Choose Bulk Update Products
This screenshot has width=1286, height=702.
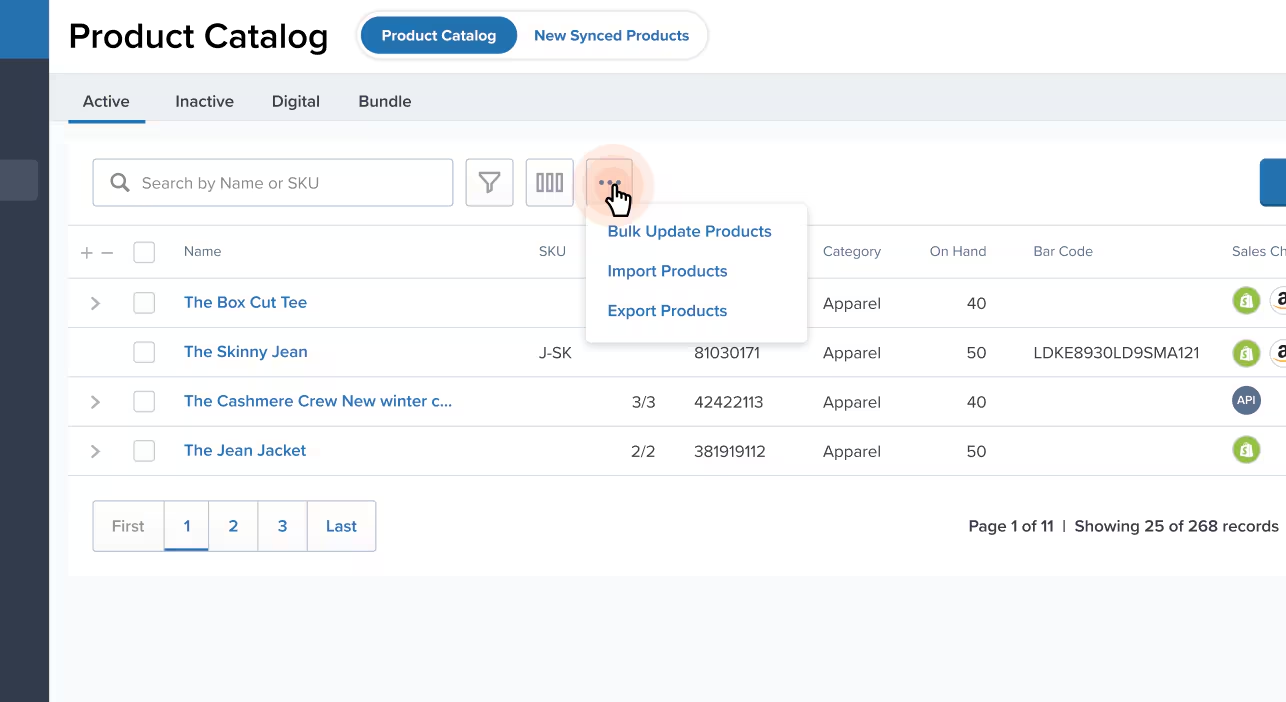pos(689,231)
